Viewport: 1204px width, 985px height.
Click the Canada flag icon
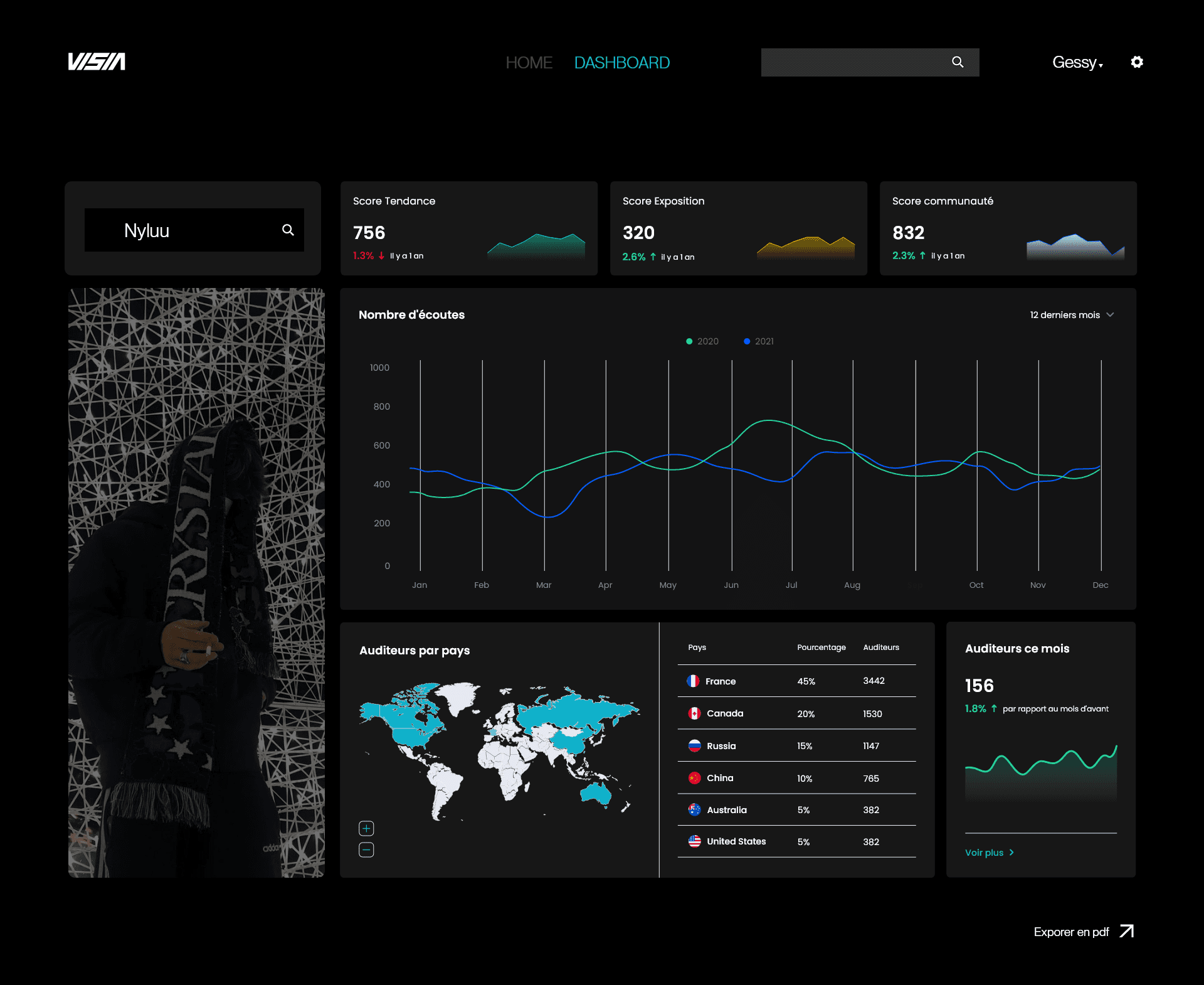pyautogui.click(x=694, y=713)
